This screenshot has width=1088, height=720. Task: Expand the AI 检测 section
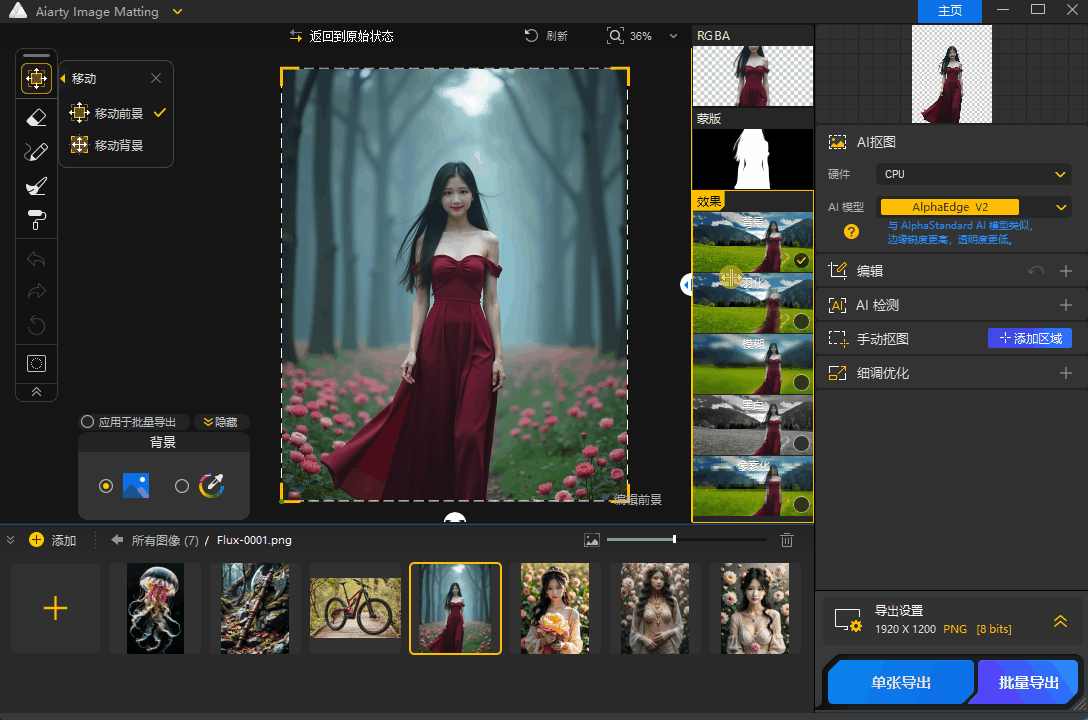click(1066, 305)
